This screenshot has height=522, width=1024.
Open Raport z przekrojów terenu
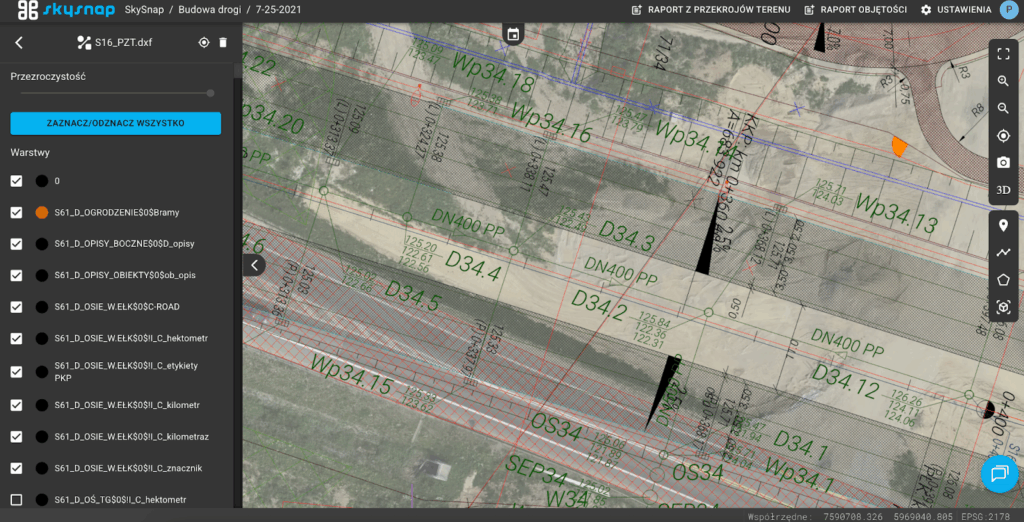711,10
